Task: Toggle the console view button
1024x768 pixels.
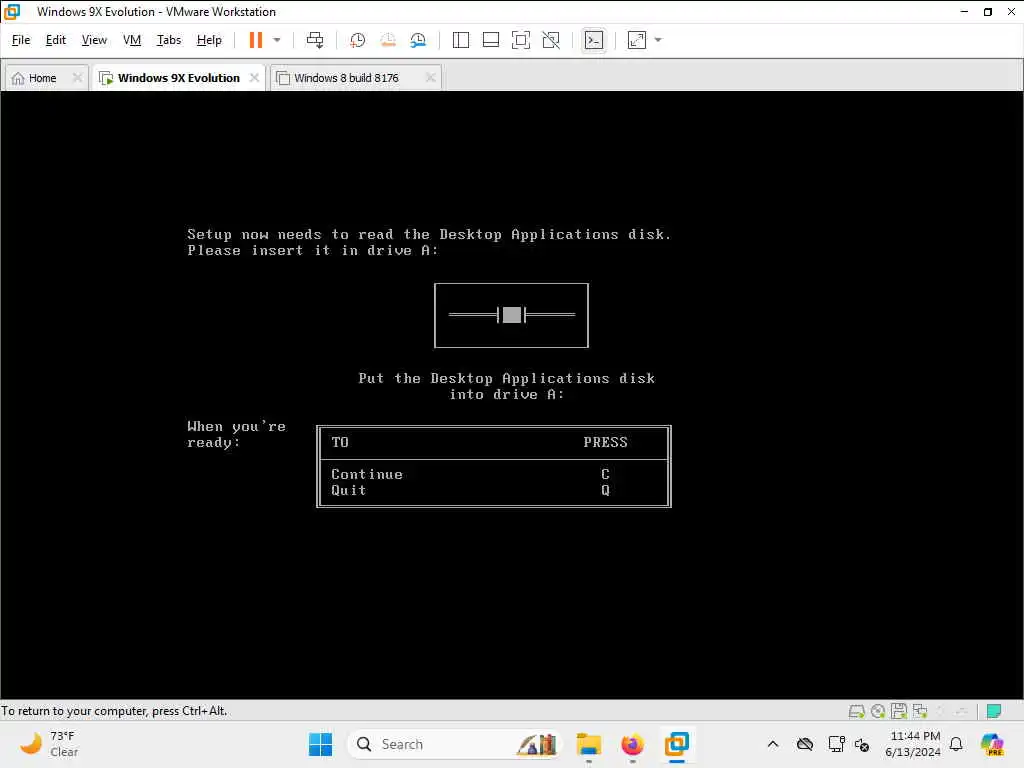Action: point(594,40)
